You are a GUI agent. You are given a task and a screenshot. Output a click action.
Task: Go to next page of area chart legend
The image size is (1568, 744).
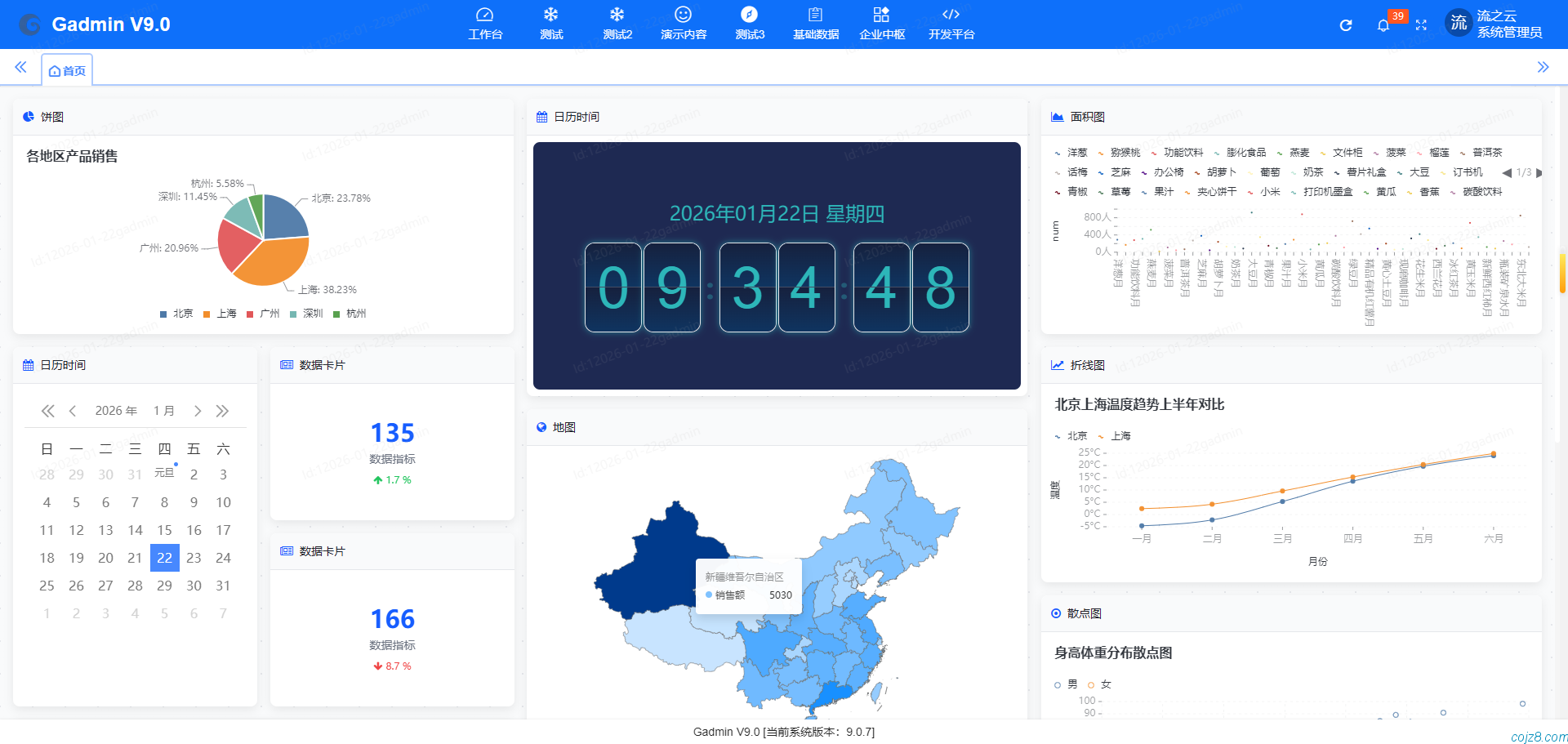click(x=1539, y=173)
